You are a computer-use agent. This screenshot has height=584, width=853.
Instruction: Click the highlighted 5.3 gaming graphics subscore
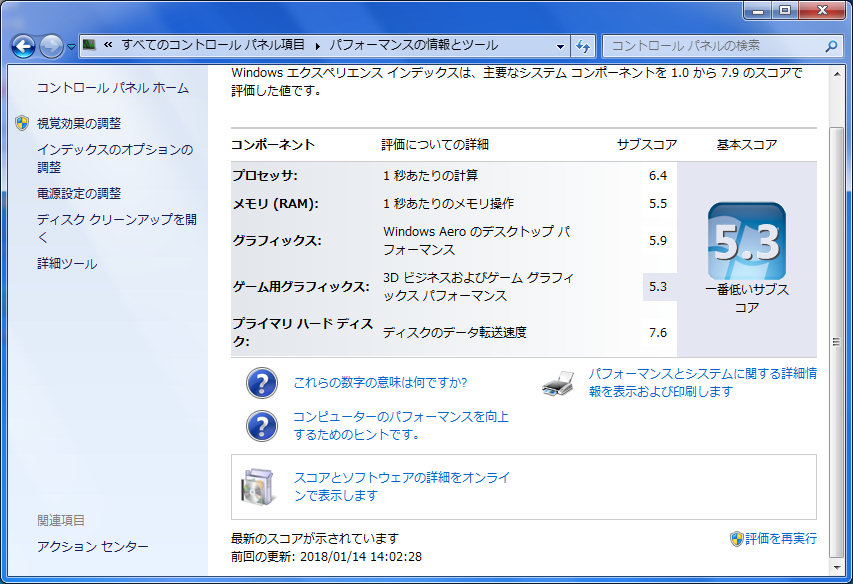(x=658, y=287)
